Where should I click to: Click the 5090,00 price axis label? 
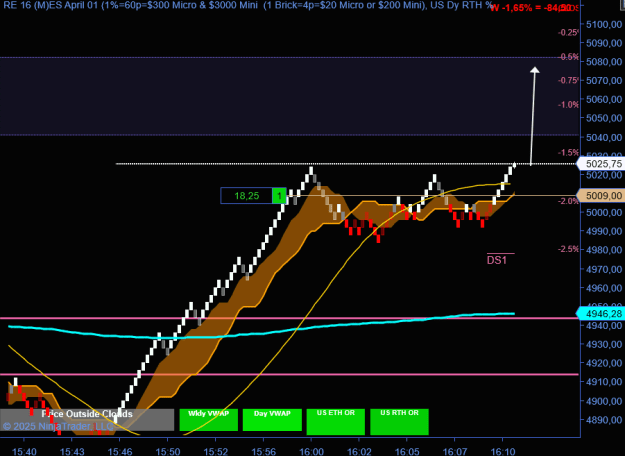604,43
